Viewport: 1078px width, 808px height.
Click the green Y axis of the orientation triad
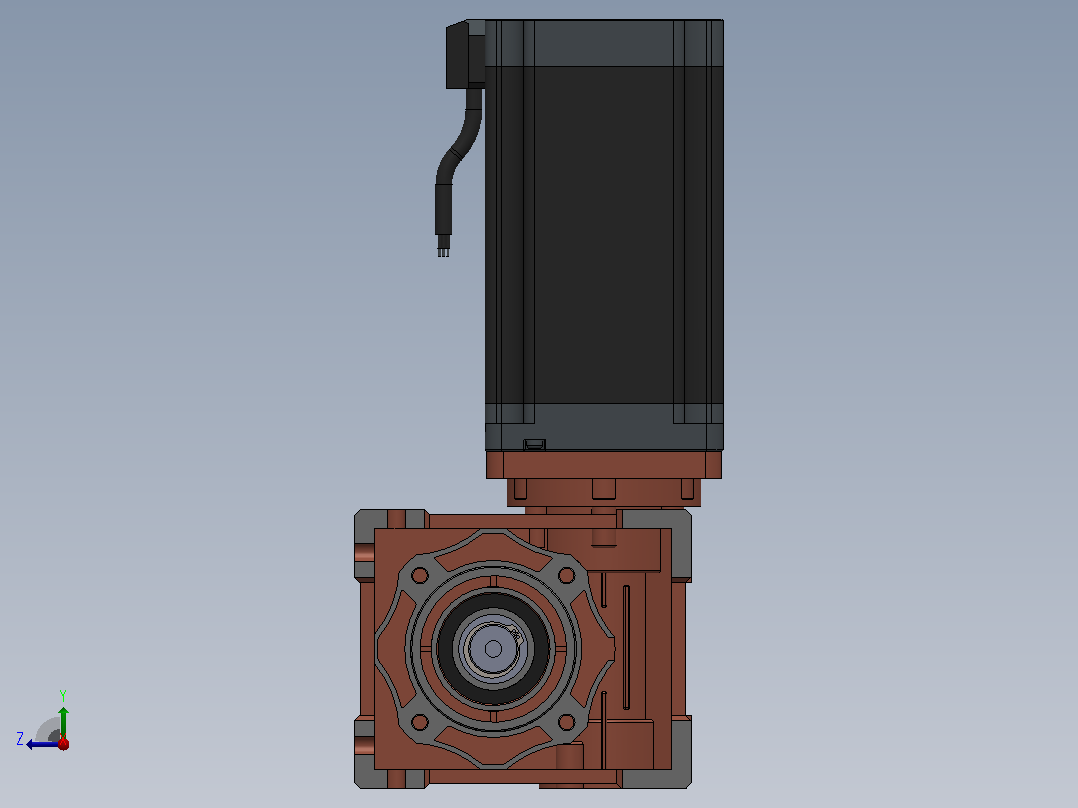(x=63, y=722)
